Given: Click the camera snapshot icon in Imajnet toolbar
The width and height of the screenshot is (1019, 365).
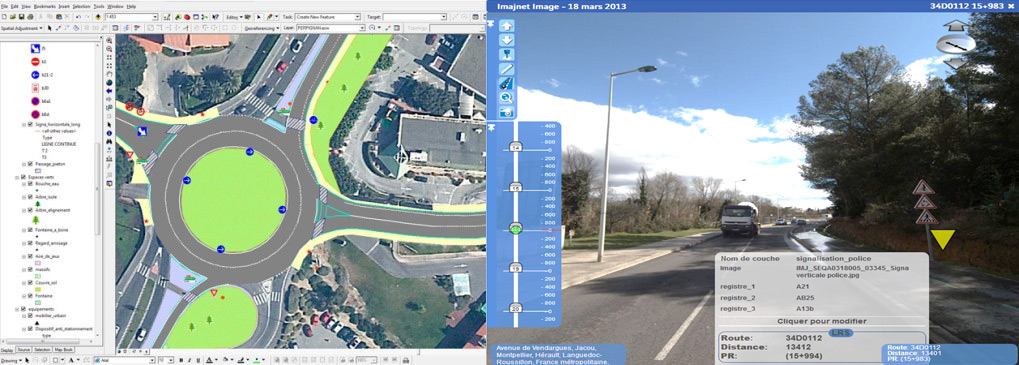Looking at the screenshot, I should (x=507, y=112).
